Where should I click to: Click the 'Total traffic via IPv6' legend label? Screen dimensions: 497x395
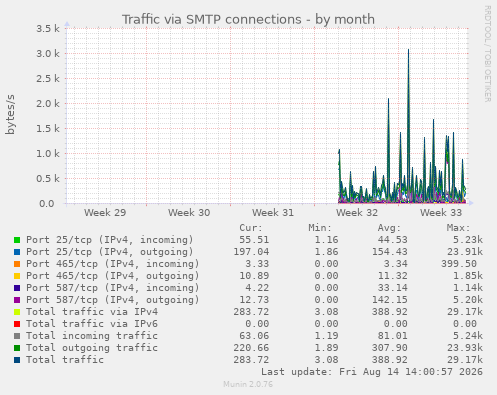(x=92, y=324)
